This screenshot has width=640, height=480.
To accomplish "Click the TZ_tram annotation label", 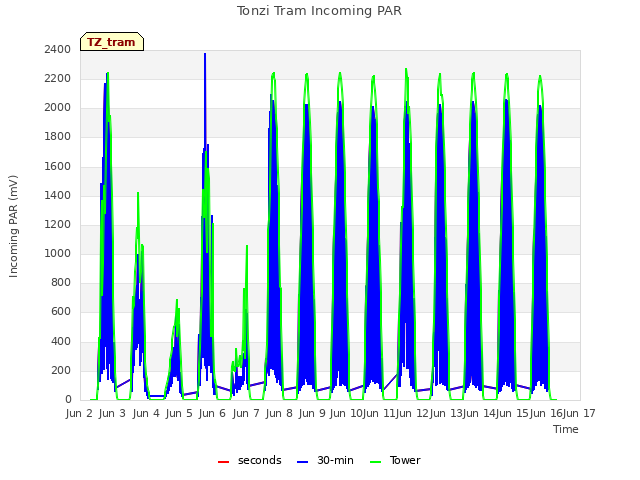I will [x=112, y=42].
